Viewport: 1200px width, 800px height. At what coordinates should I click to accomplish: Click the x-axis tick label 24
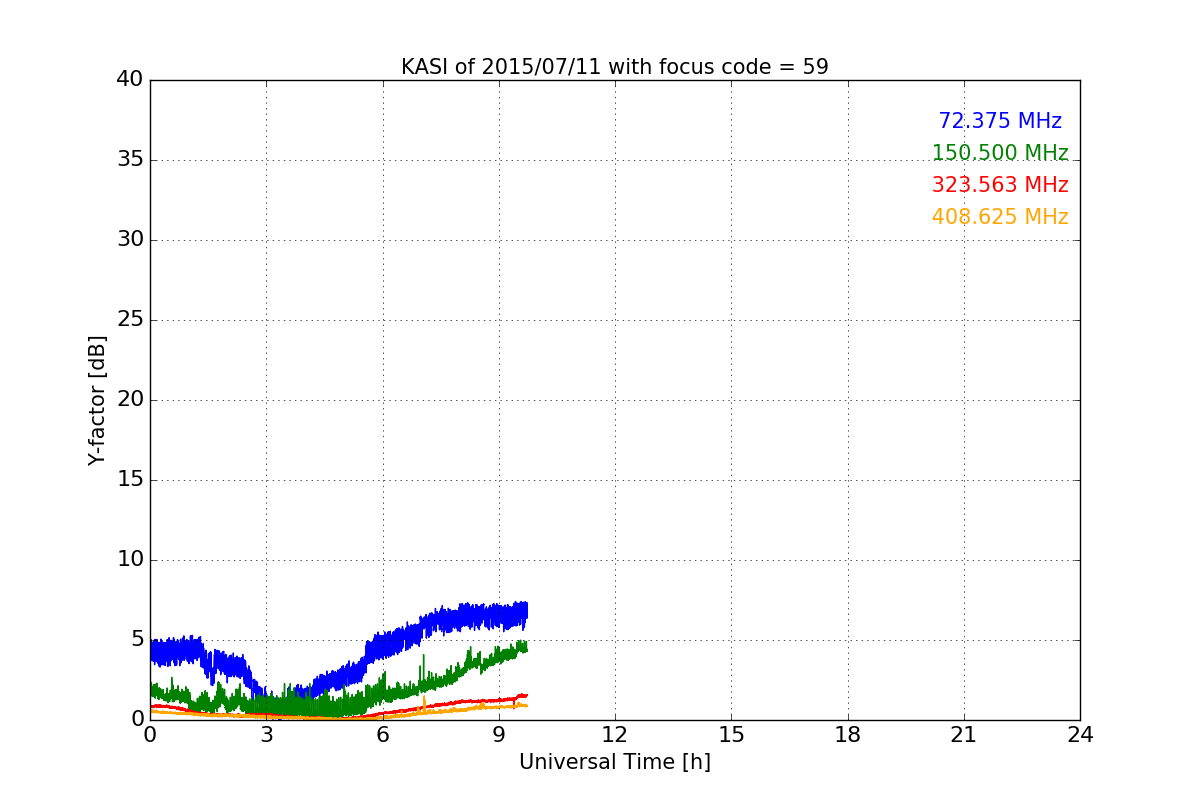pyautogui.click(x=1080, y=734)
